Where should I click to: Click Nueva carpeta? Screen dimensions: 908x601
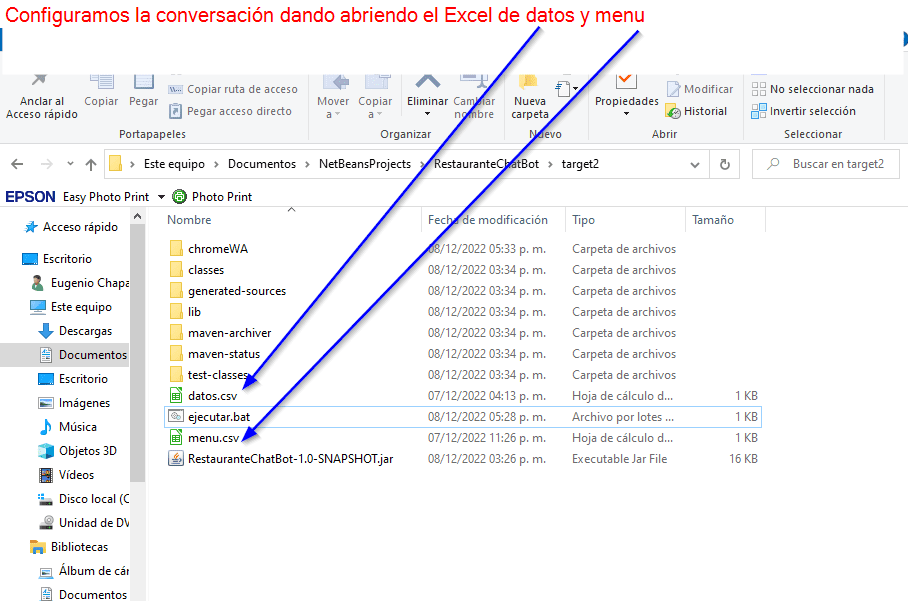(x=529, y=98)
